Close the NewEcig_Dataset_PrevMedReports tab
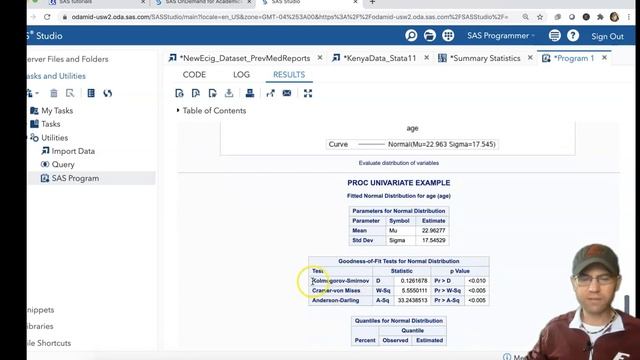640x360 pixels. point(320,58)
